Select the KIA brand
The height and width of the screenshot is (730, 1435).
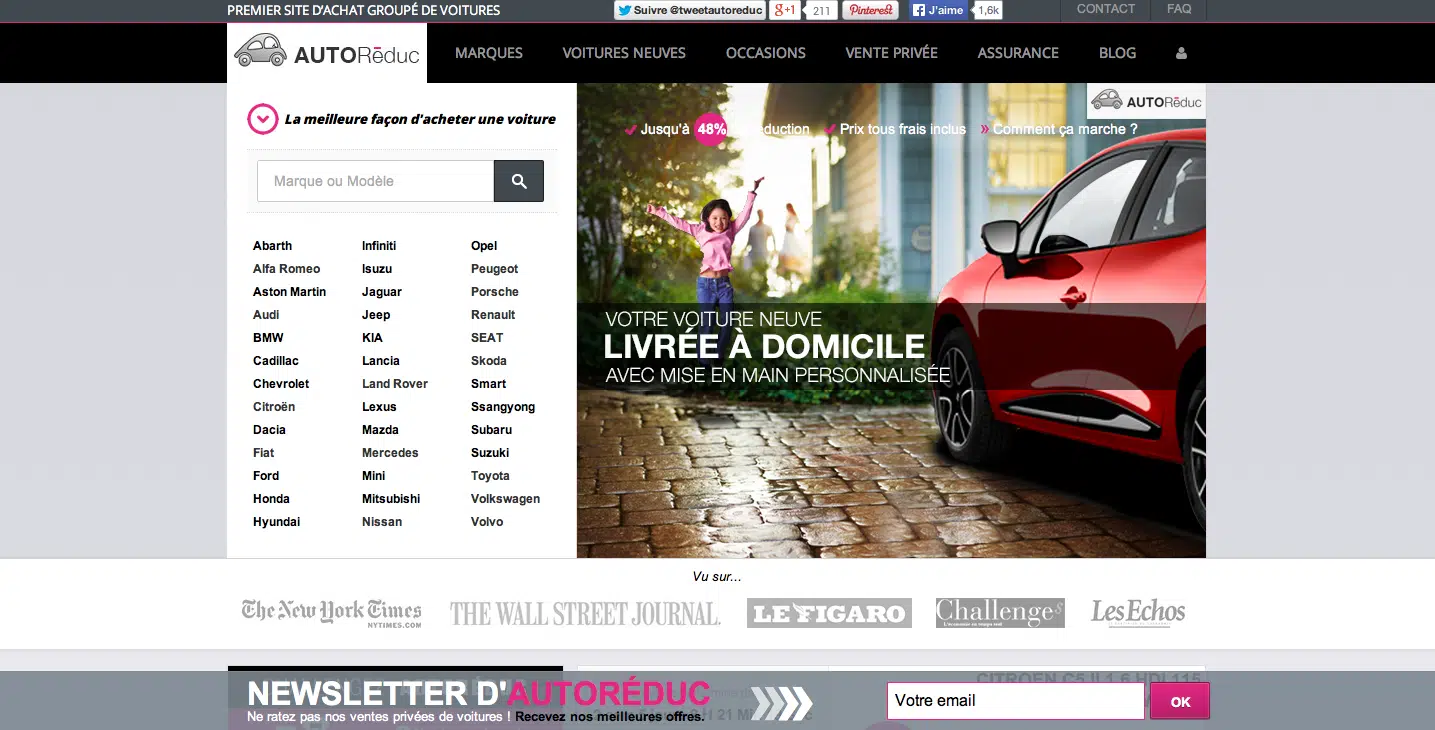tap(372, 338)
